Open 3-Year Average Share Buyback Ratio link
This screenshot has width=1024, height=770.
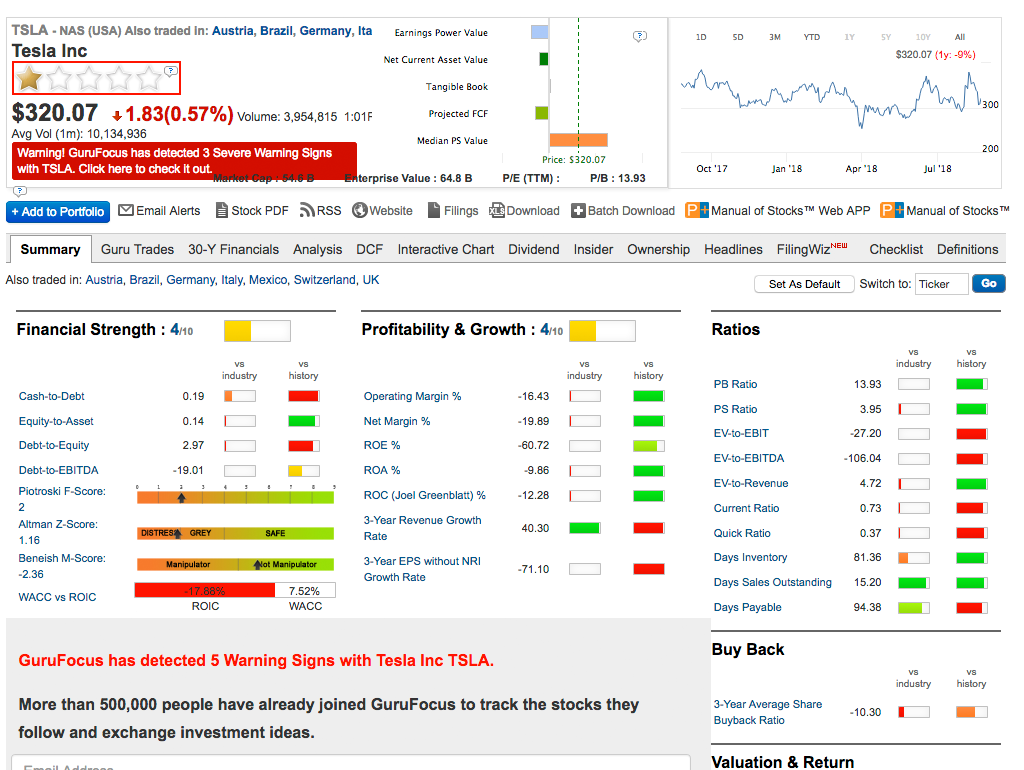767,712
